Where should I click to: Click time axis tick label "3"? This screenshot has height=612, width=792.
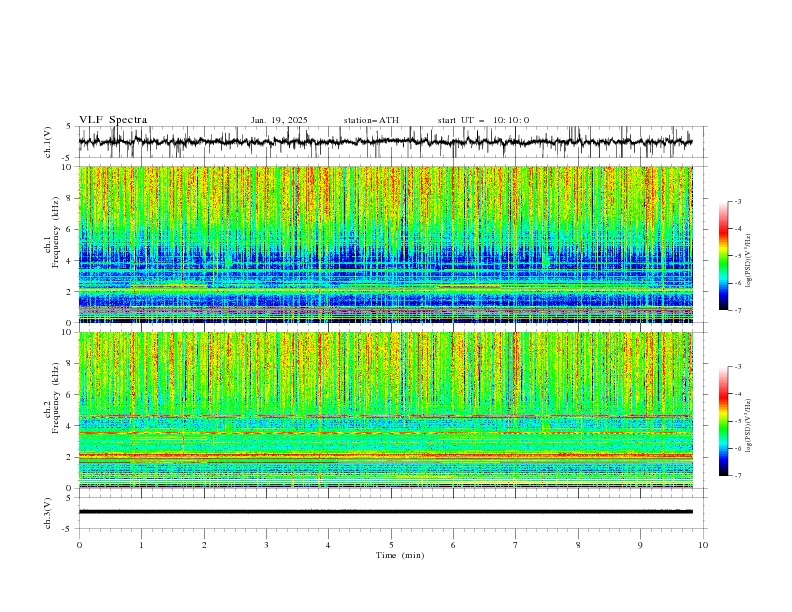266,545
